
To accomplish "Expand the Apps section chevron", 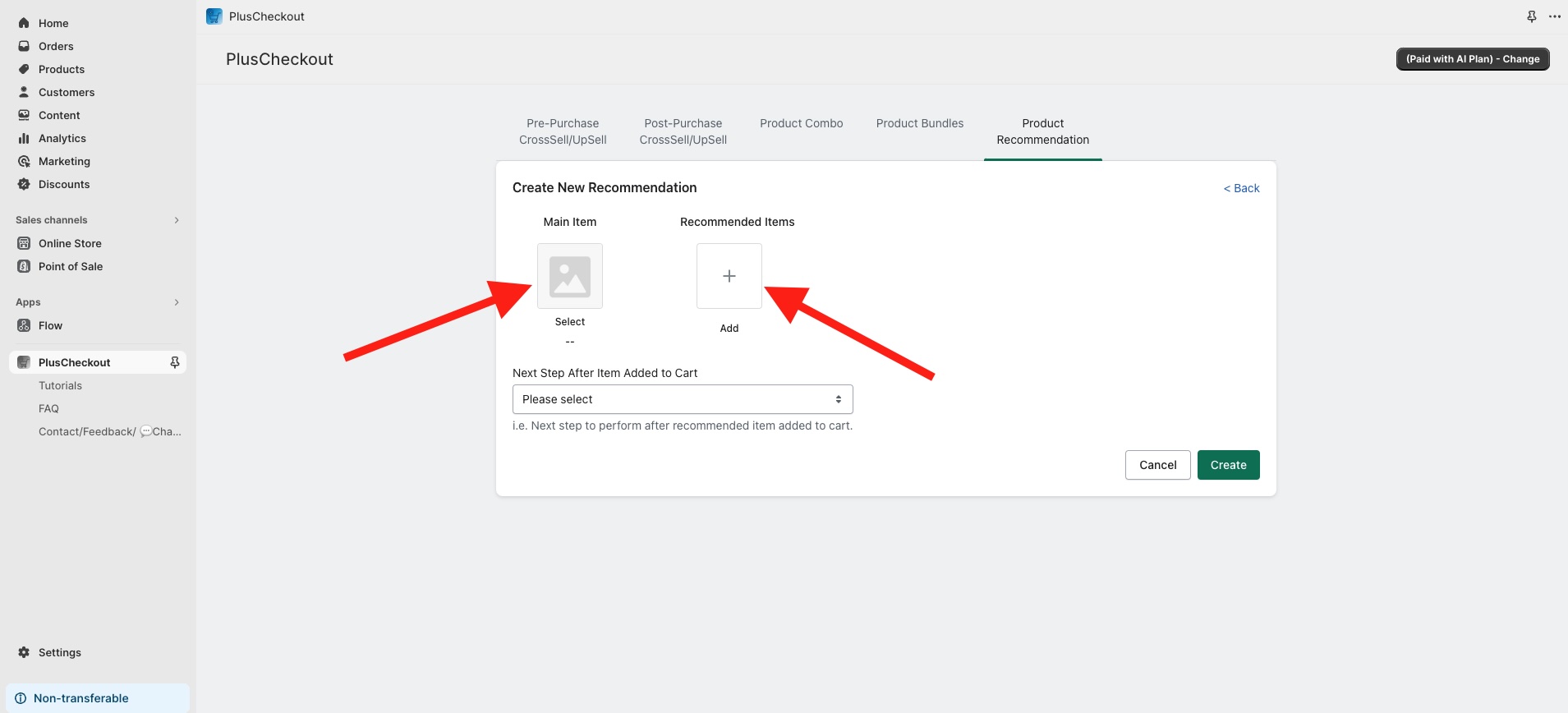I will 177,302.
